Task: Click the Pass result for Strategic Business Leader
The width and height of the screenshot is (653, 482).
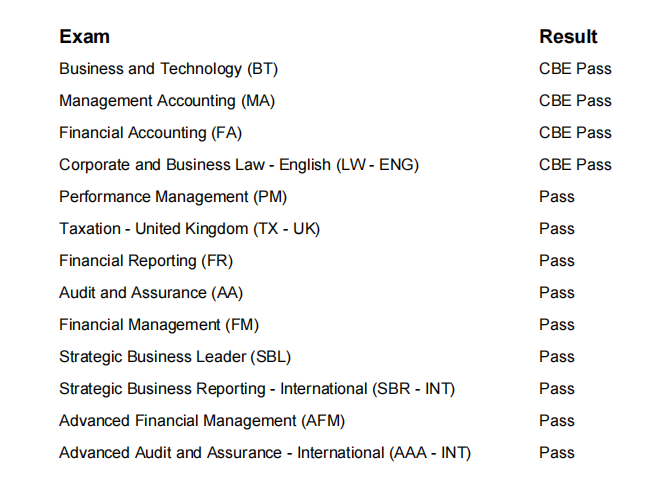Action: 557,357
